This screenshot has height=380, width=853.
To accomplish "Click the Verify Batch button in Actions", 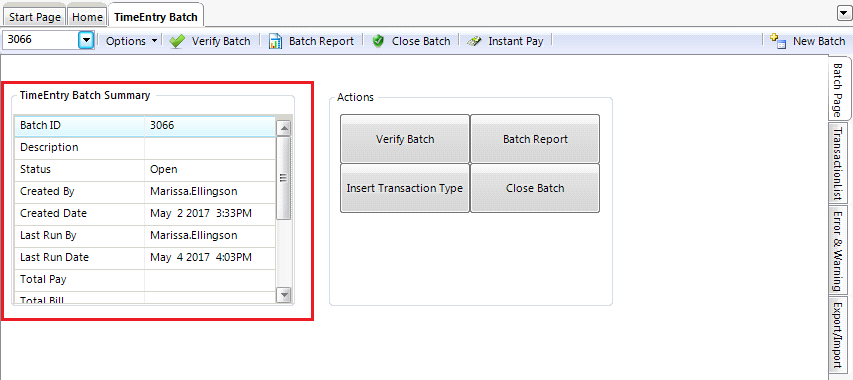I will pos(405,139).
